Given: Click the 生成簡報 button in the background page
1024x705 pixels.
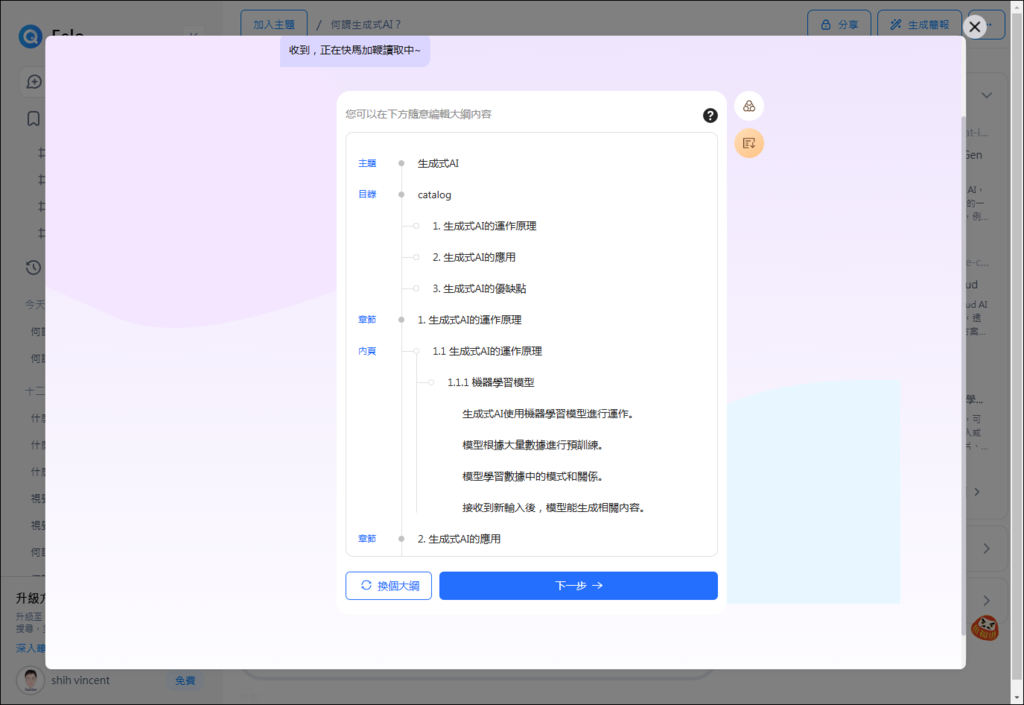Looking at the screenshot, I should pyautogui.click(x=919, y=25).
